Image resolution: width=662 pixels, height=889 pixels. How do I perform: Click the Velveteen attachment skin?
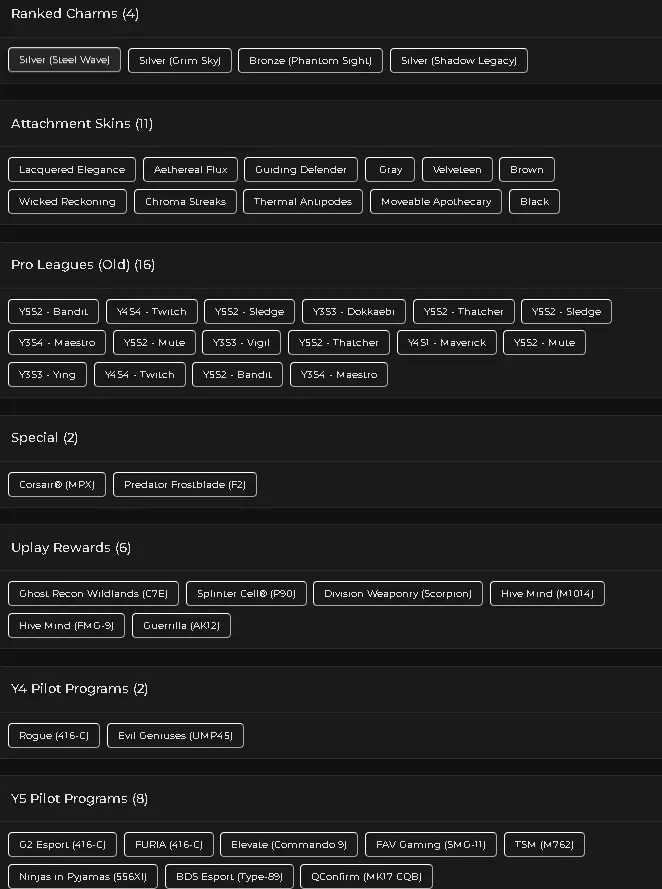(457, 170)
